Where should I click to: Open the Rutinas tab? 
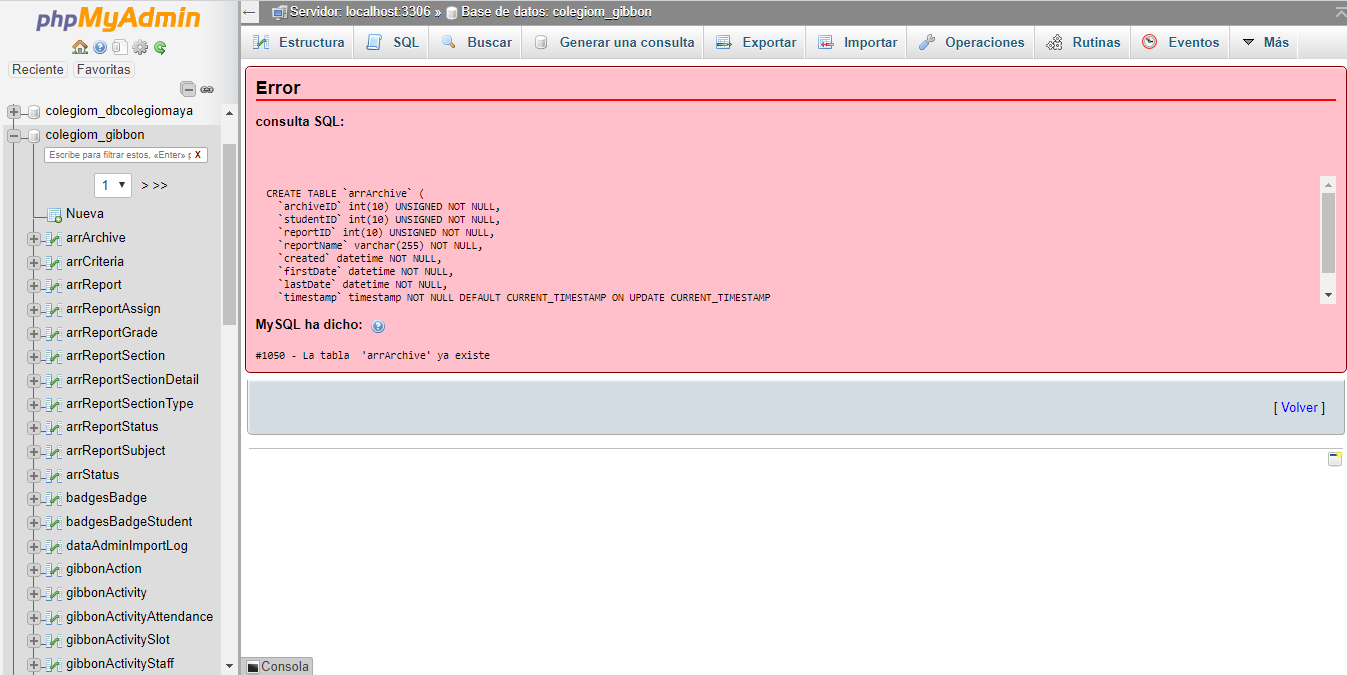(x=1083, y=42)
